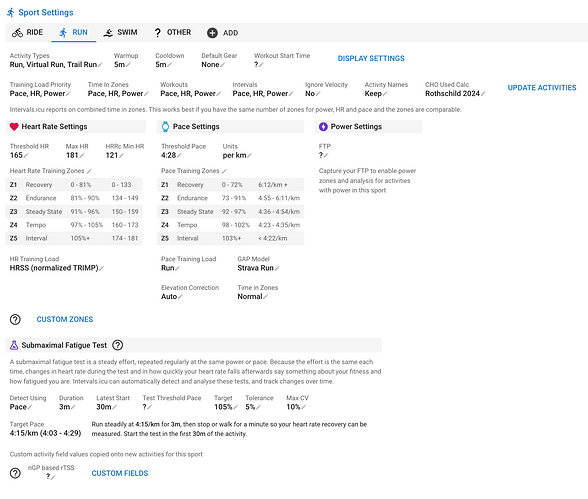Screen dimensions: 588x499
Task: Click the bicycle icon on RIDE tab
Action: point(17,33)
